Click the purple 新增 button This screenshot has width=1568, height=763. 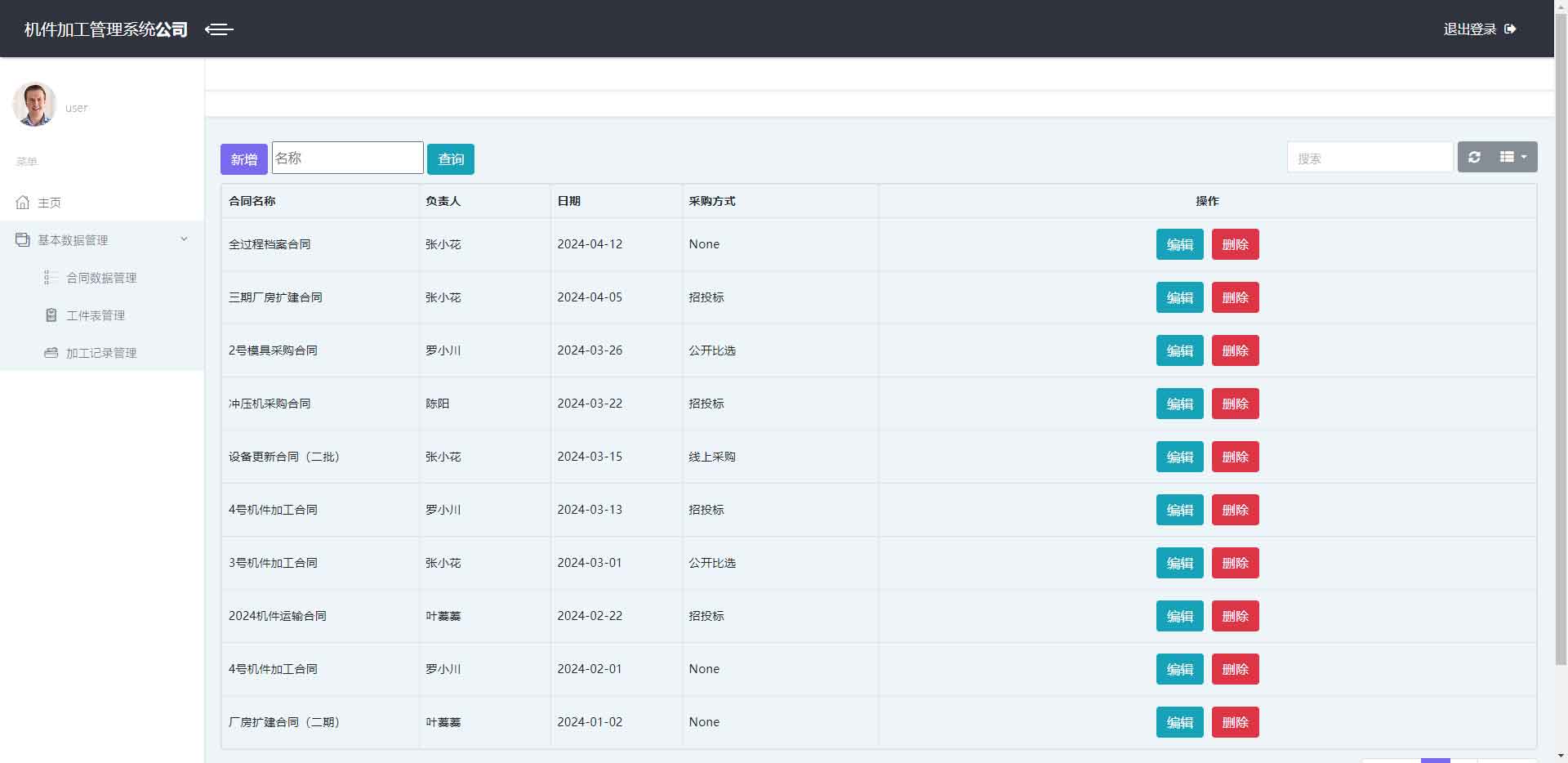click(x=243, y=159)
